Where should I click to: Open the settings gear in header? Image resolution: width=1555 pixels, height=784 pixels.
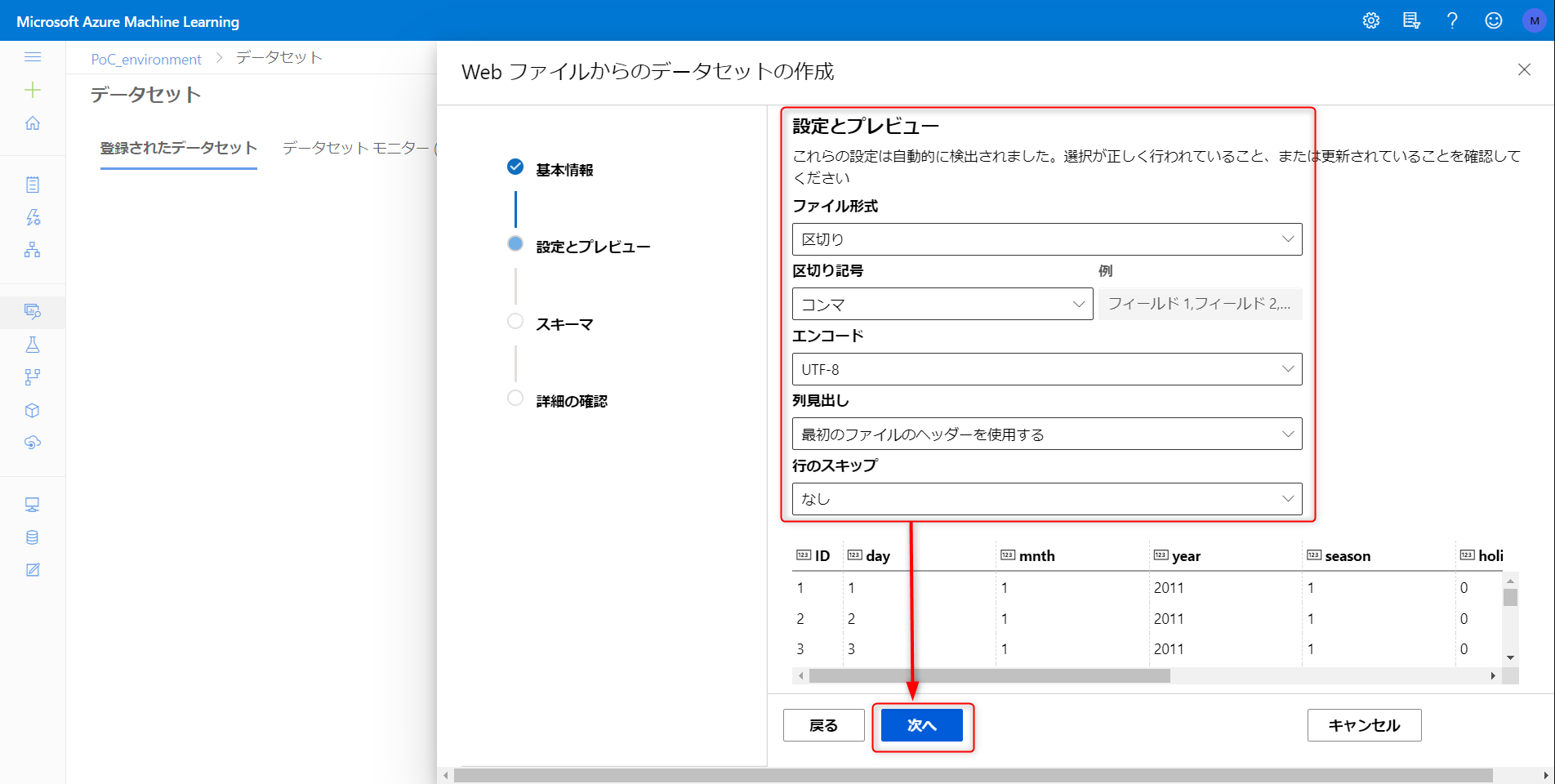click(1371, 21)
